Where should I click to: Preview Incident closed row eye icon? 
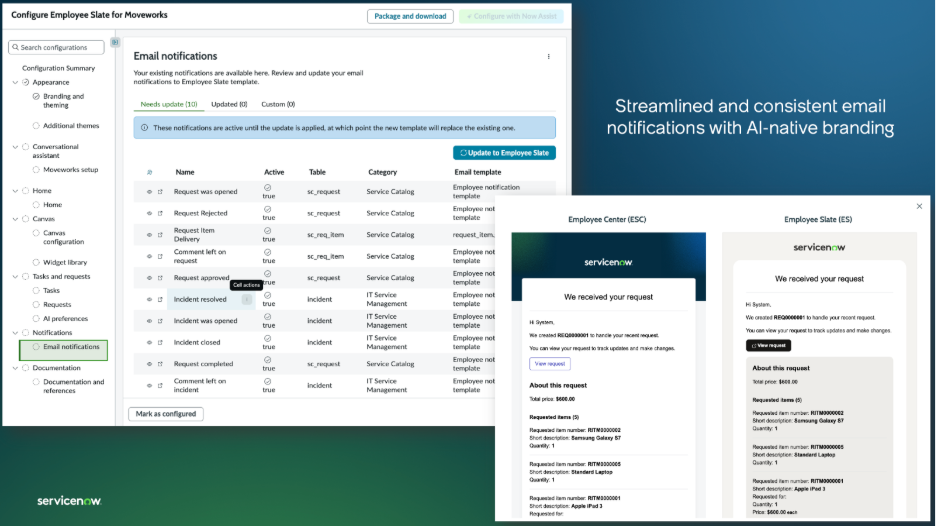149,342
